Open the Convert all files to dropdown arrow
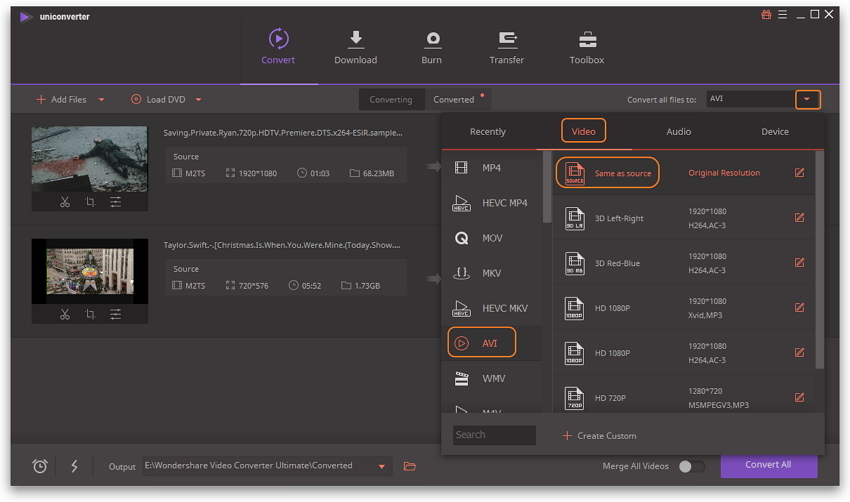This screenshot has width=850, height=502. (x=807, y=99)
